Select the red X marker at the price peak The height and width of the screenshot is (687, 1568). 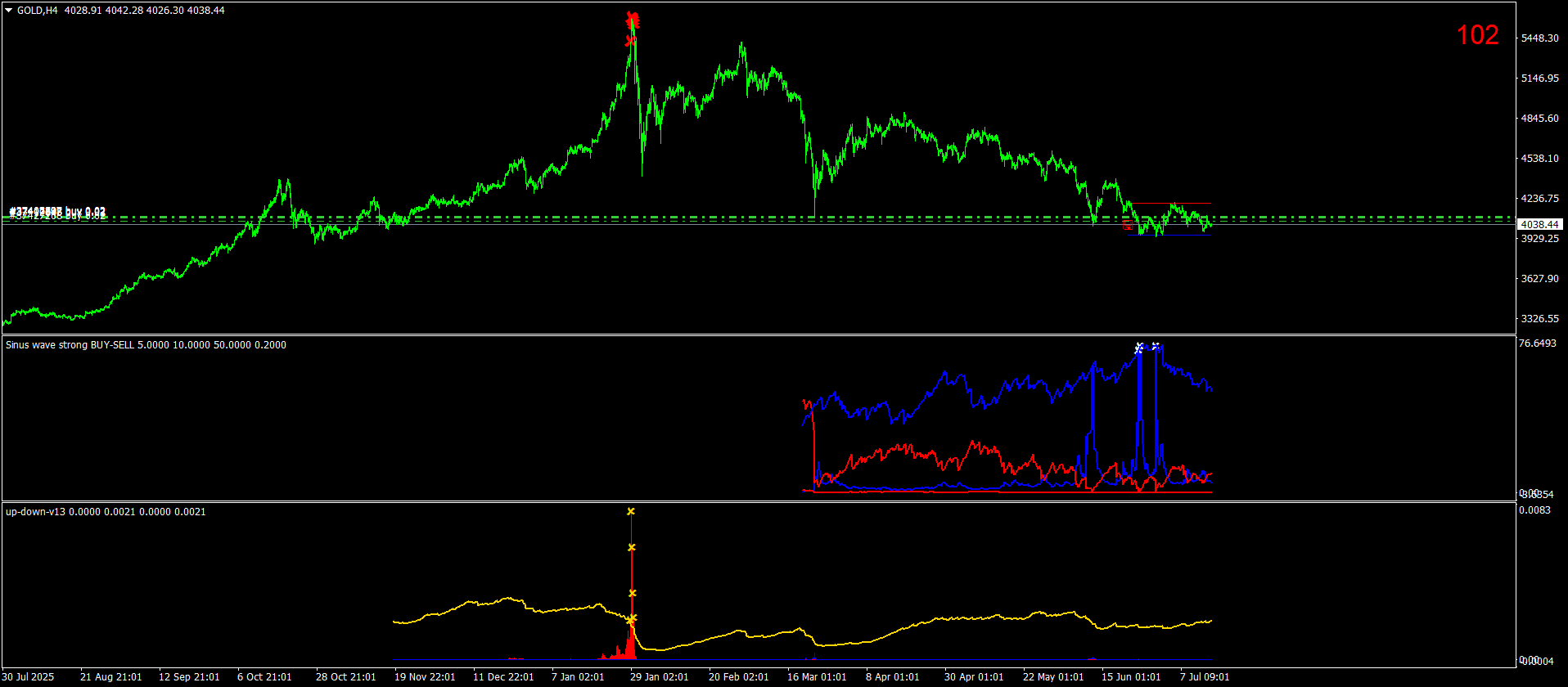[632, 20]
